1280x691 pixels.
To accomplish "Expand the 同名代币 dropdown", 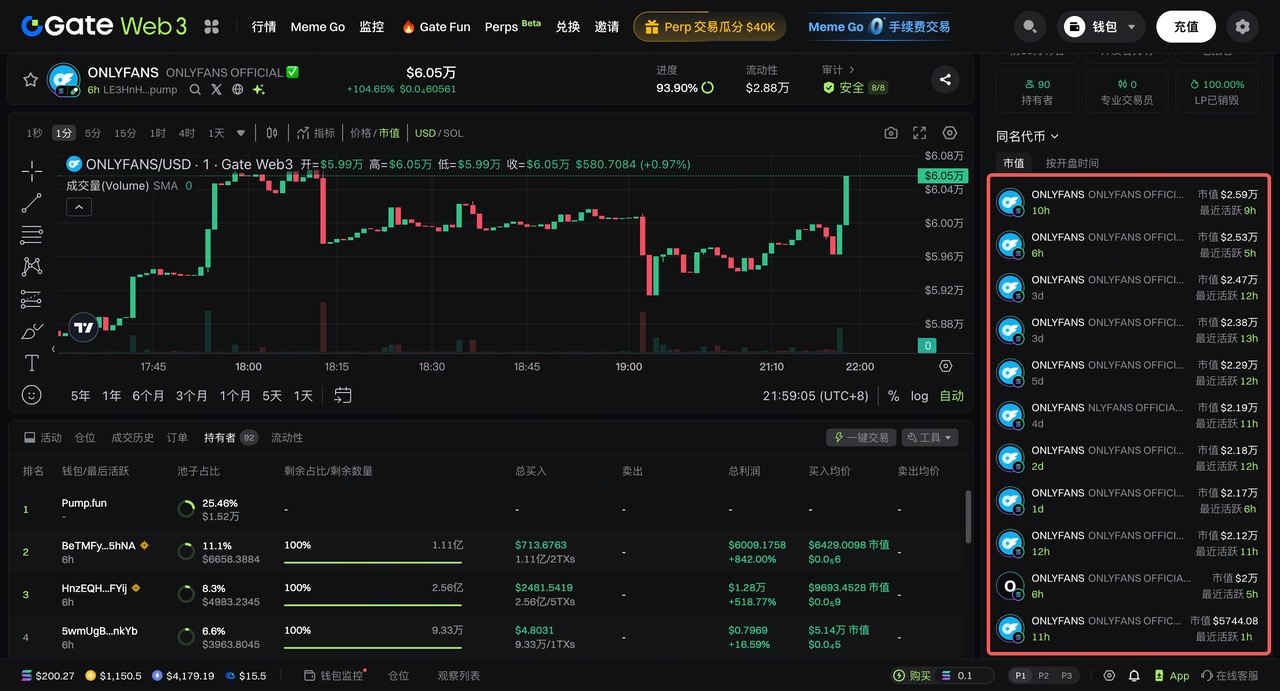I will tap(1027, 136).
